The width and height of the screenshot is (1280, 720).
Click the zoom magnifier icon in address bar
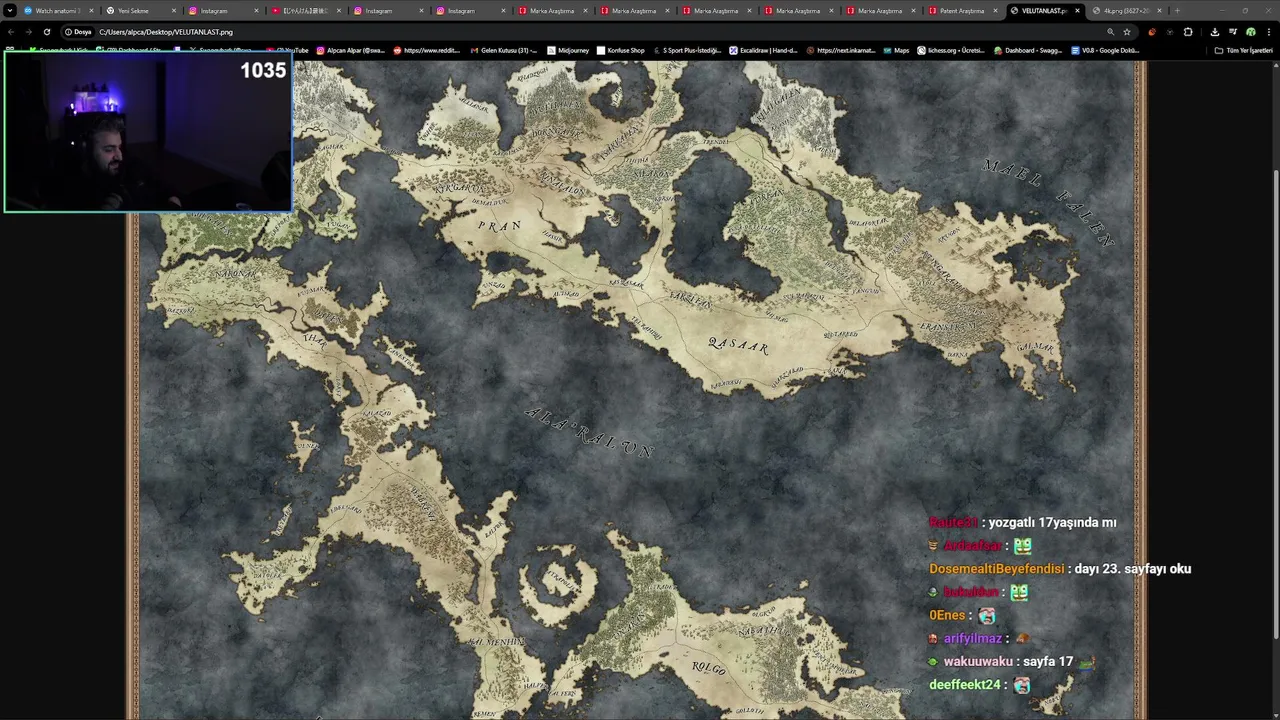pos(1110,32)
